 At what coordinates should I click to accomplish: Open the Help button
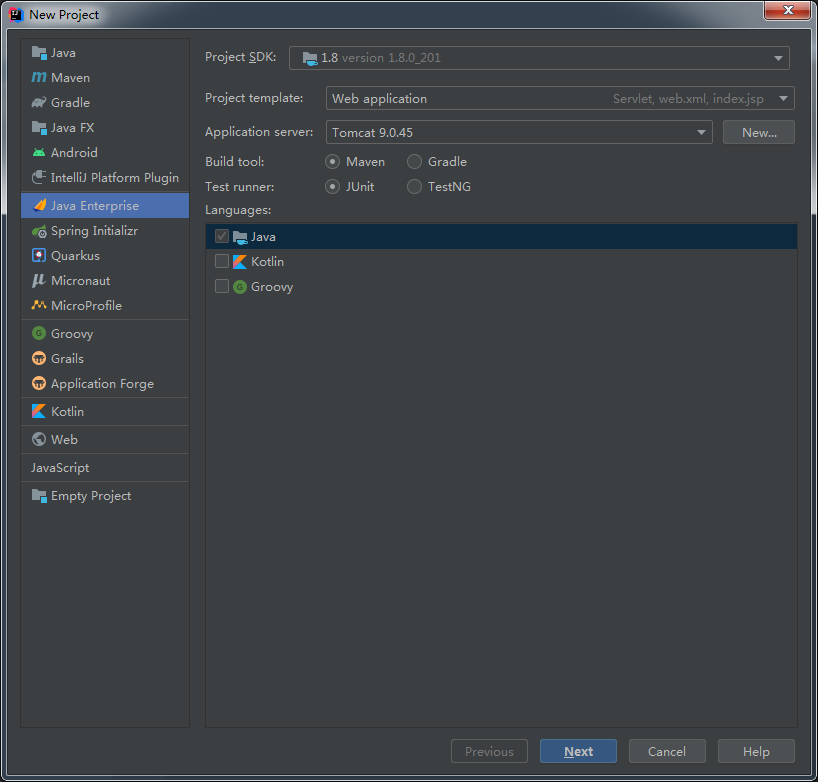(756, 751)
